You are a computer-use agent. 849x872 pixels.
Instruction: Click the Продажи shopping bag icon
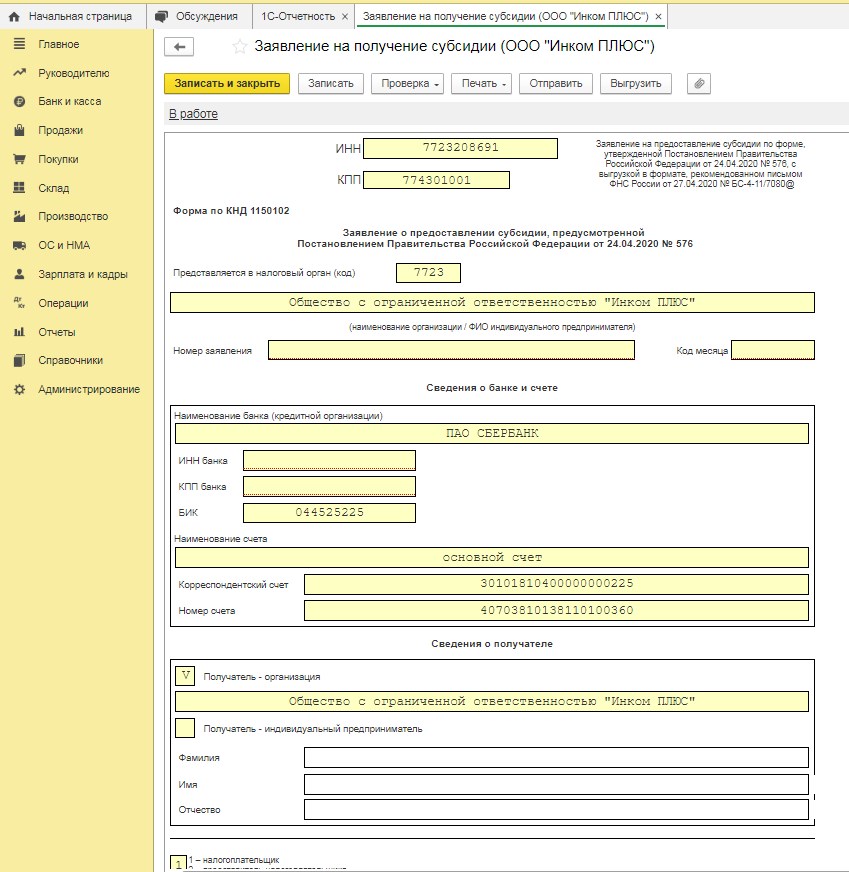coord(19,130)
